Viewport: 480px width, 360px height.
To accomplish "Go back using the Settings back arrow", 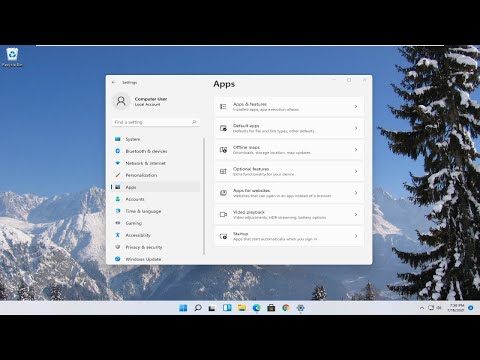I will click(x=114, y=82).
